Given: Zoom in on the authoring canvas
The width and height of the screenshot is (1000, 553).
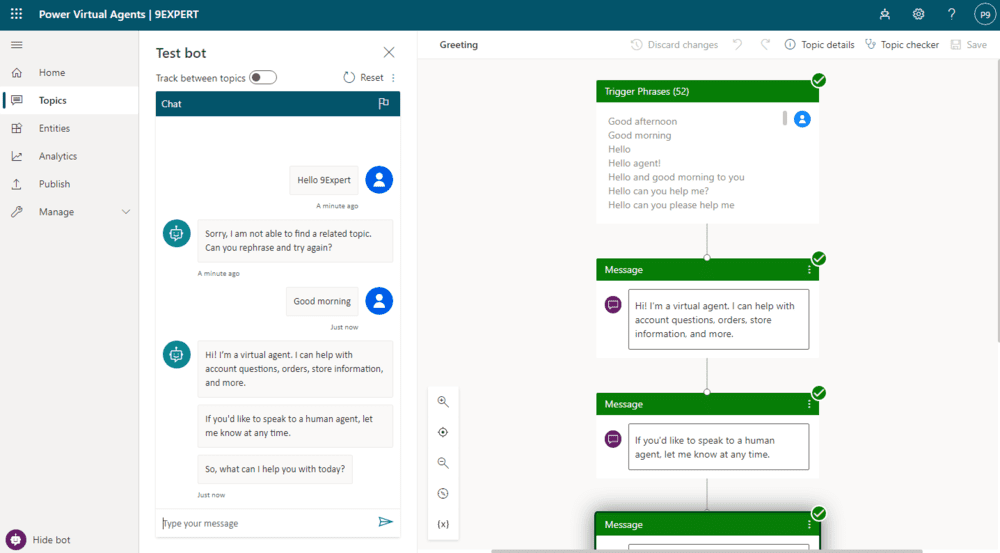Looking at the screenshot, I should pos(443,402).
